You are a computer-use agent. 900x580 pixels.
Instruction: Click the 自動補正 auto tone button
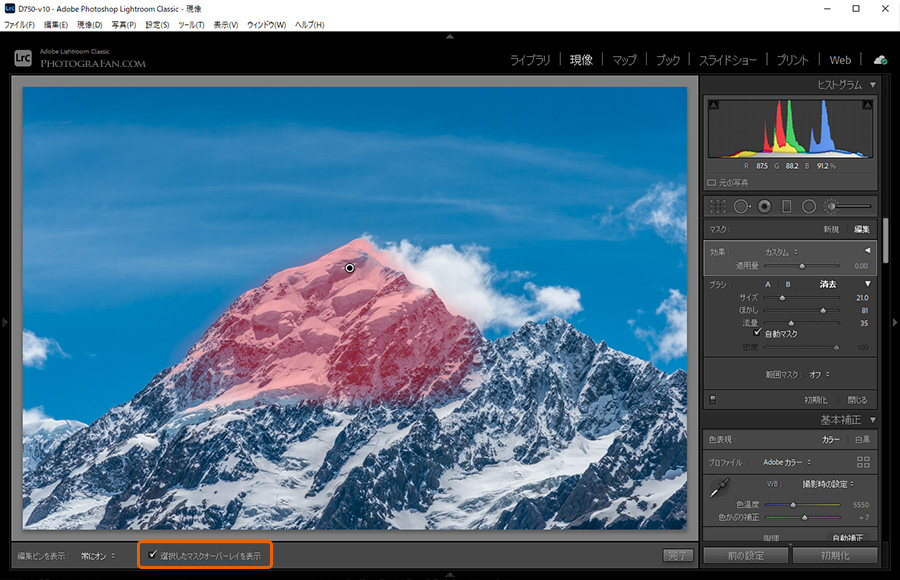pos(848,538)
